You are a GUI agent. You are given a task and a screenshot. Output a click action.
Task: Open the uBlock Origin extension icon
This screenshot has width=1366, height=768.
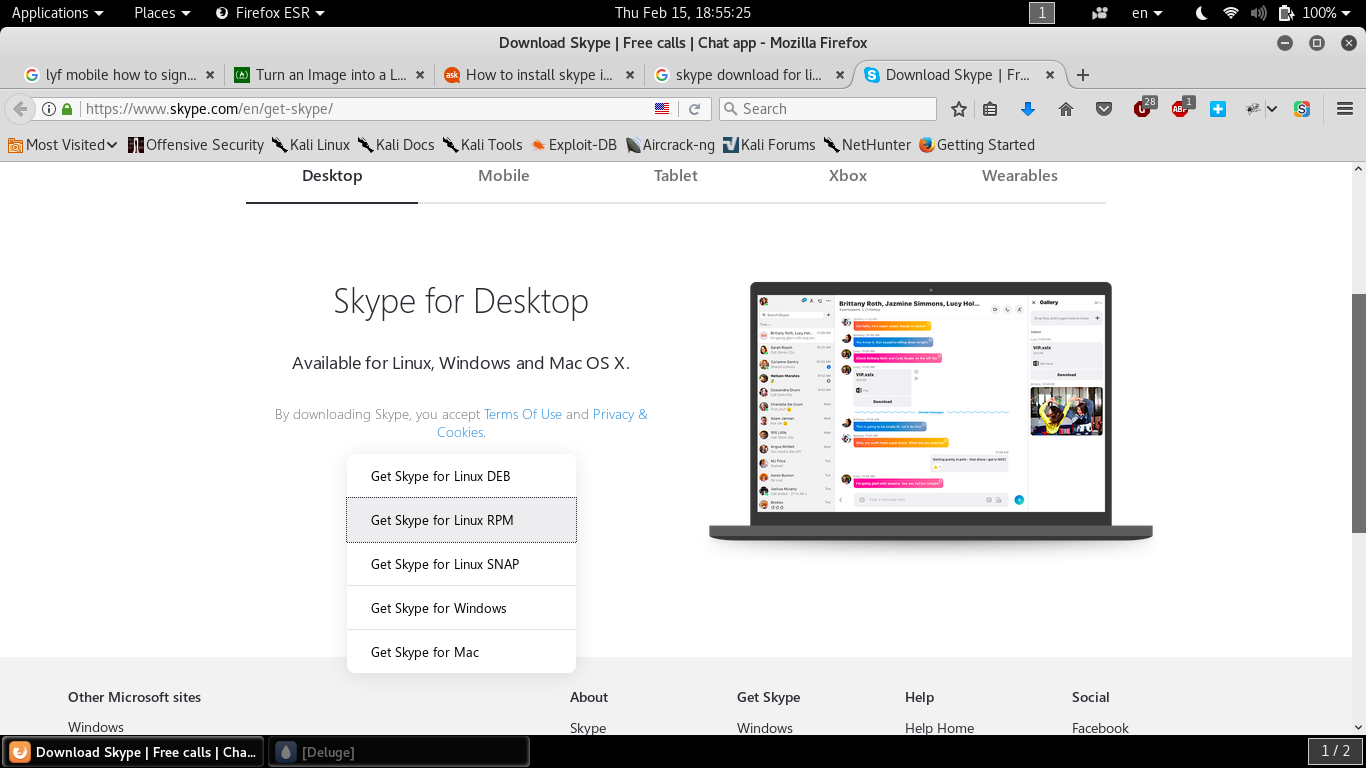tap(1144, 108)
